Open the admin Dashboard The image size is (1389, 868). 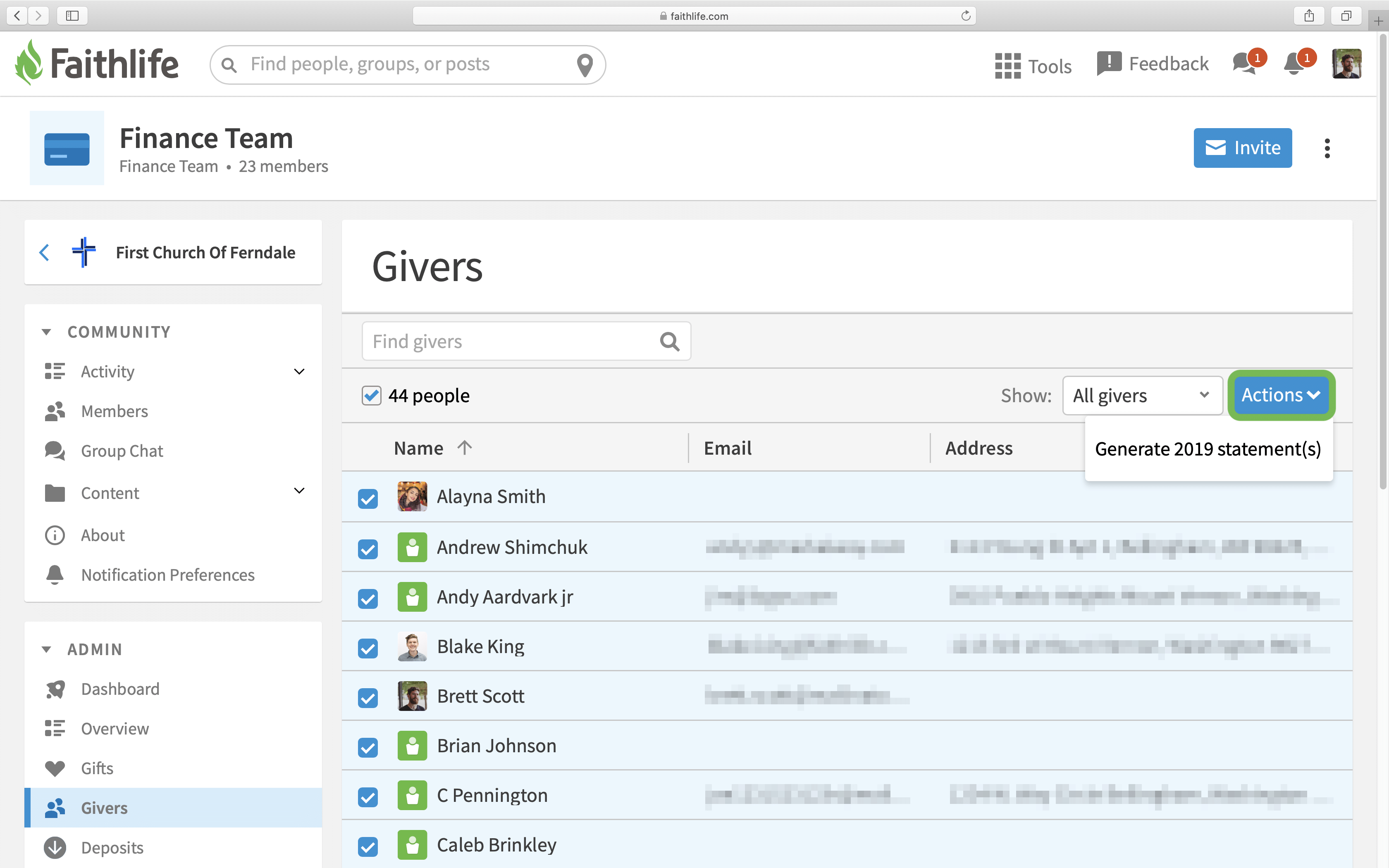click(x=120, y=689)
